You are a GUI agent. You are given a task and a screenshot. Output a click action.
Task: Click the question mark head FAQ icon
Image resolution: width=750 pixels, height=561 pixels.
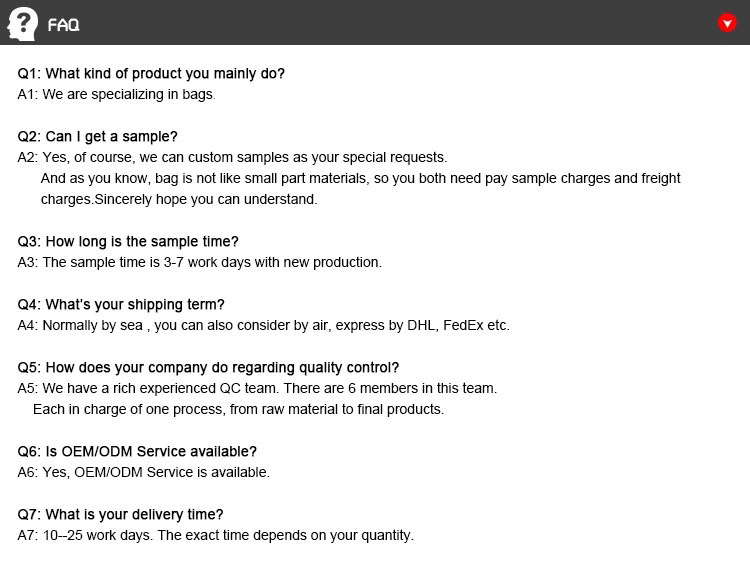click(x=22, y=24)
